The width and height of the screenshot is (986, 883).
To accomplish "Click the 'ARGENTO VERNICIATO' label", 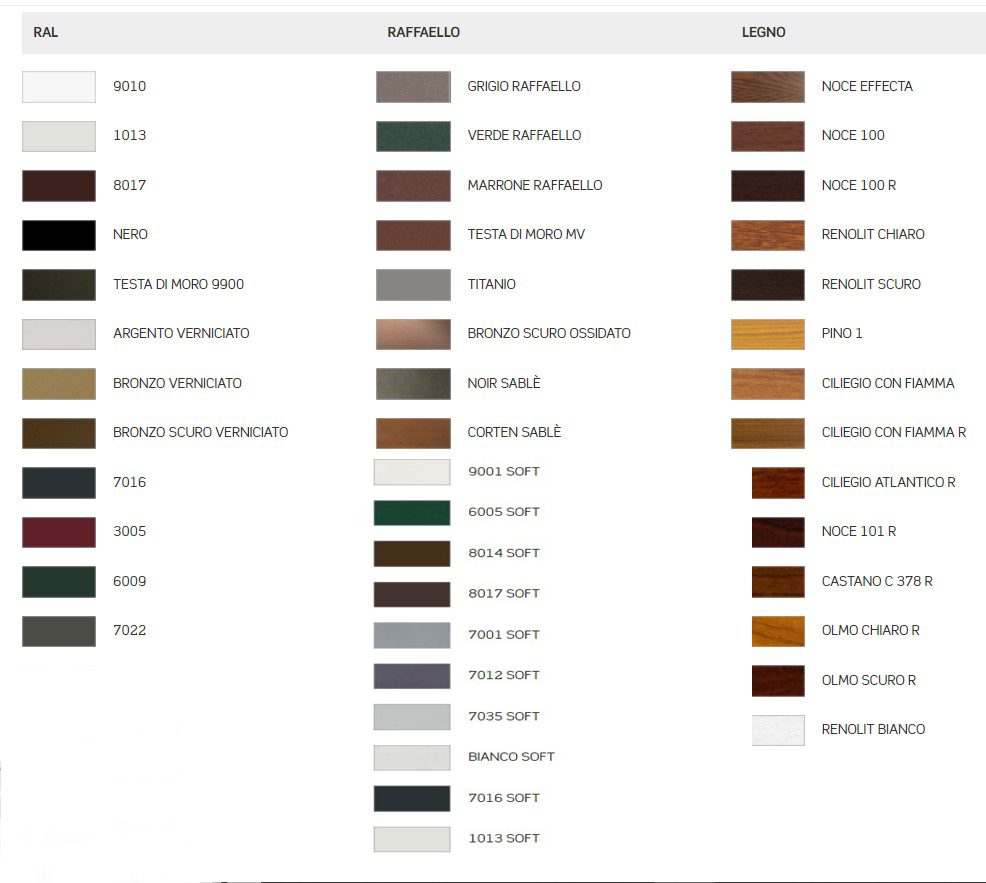I will [x=181, y=333].
